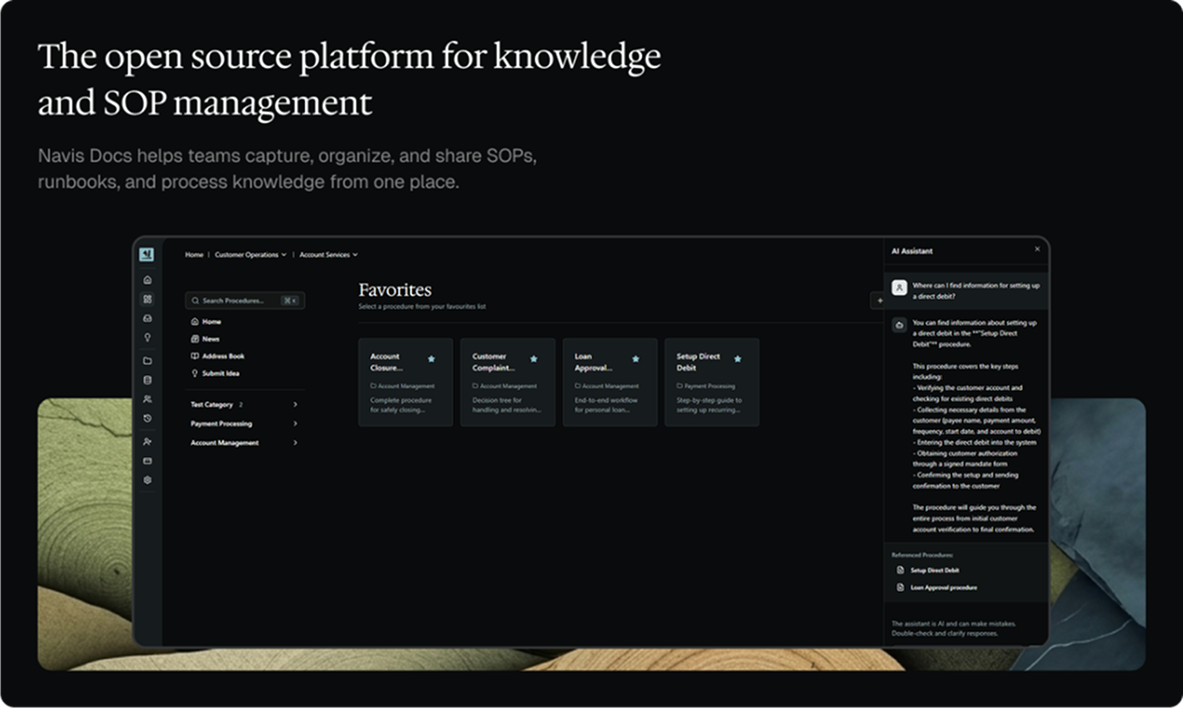Image resolution: width=1183 pixels, height=708 pixels.
Task: Open the Loan Approval procedure card
Action: 610,383
